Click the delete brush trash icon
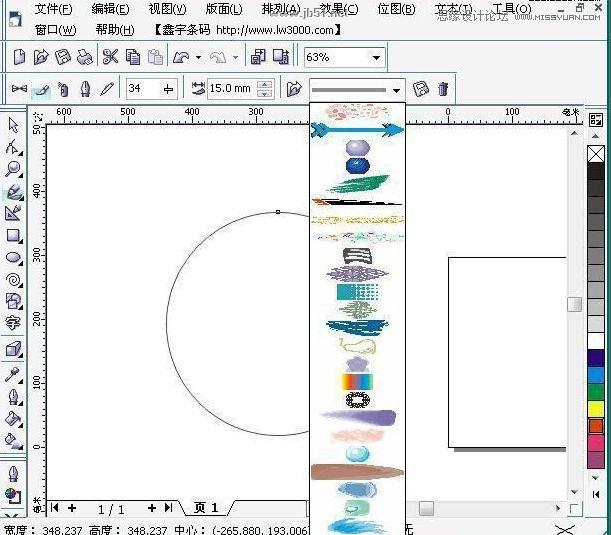Image resolution: width=611 pixels, height=535 pixels. click(x=443, y=89)
